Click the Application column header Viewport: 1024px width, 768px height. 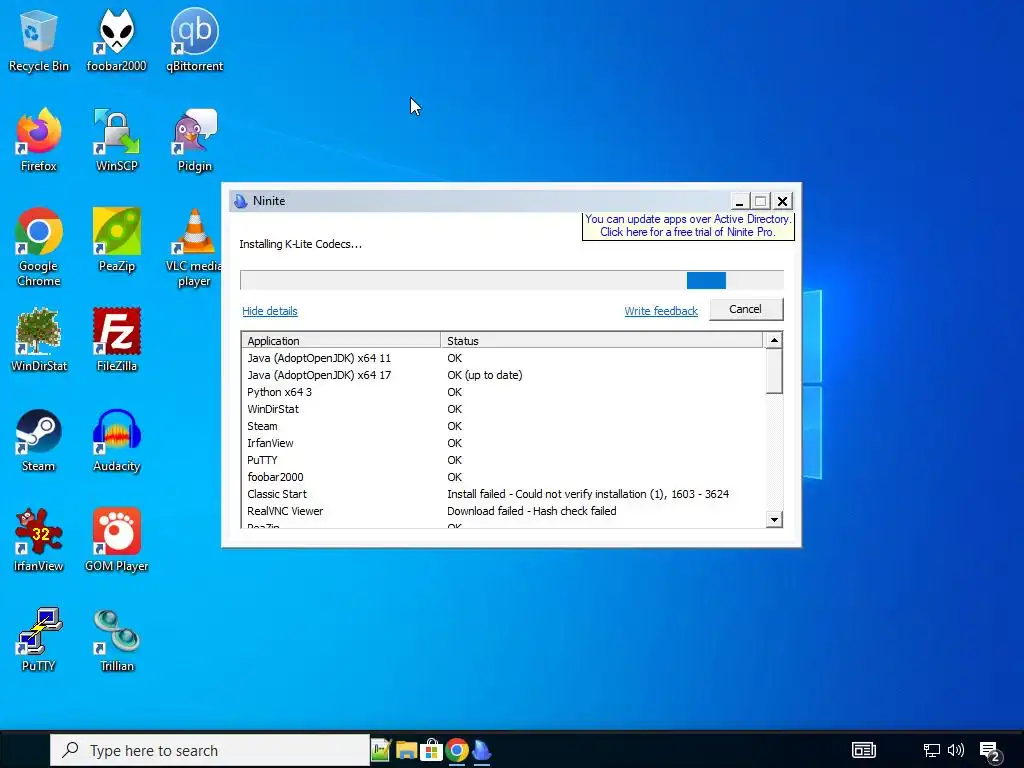pyautogui.click(x=341, y=341)
